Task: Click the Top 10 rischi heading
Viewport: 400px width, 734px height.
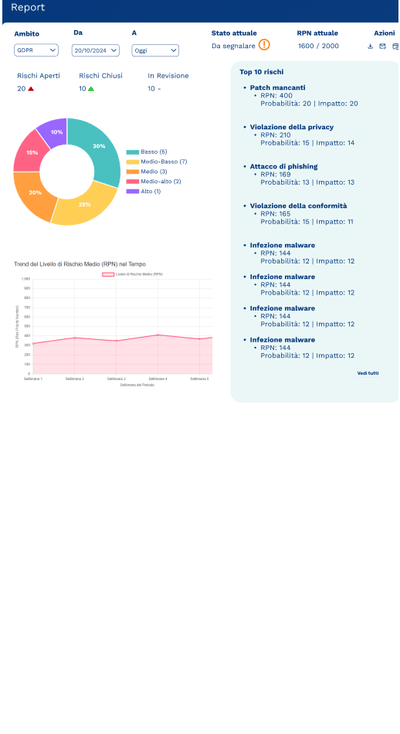Action: 261,72
